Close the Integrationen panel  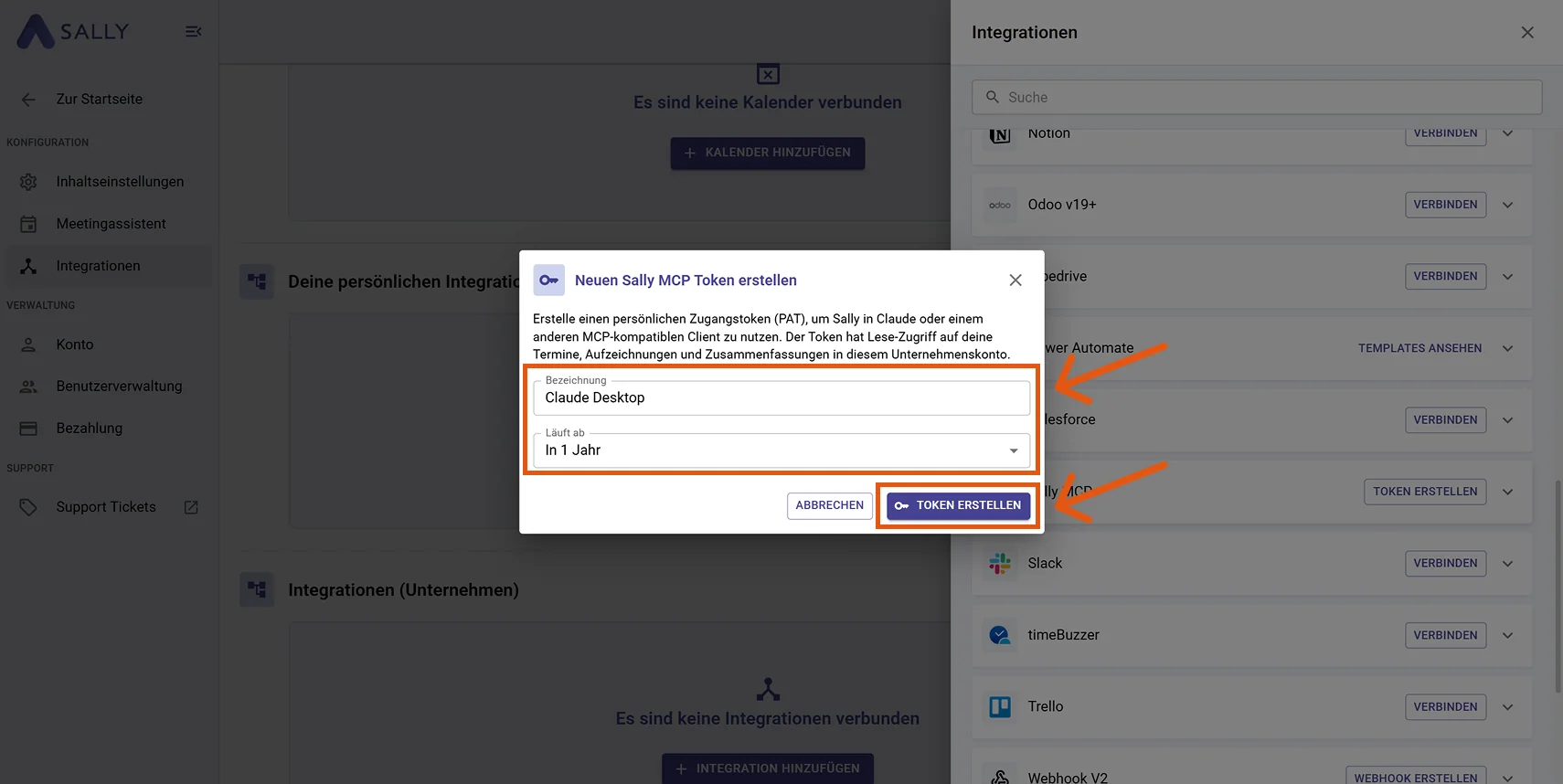point(1527,33)
